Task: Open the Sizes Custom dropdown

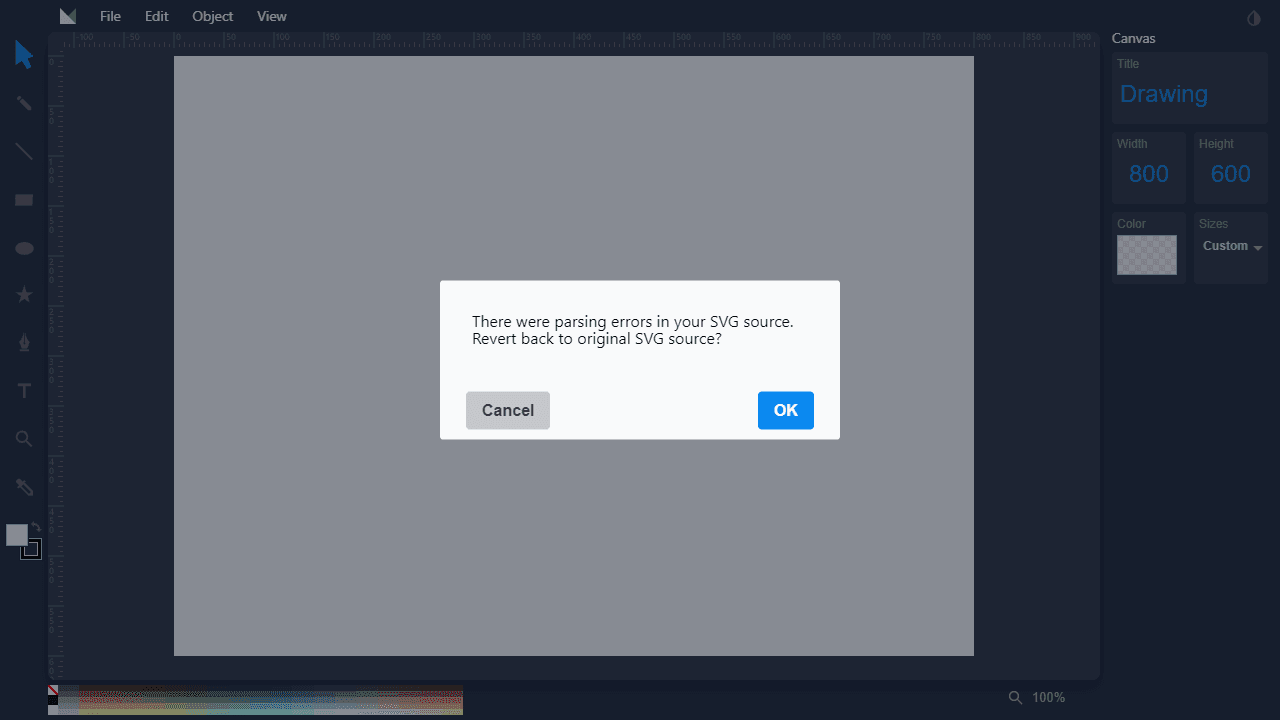Action: tap(1232, 246)
